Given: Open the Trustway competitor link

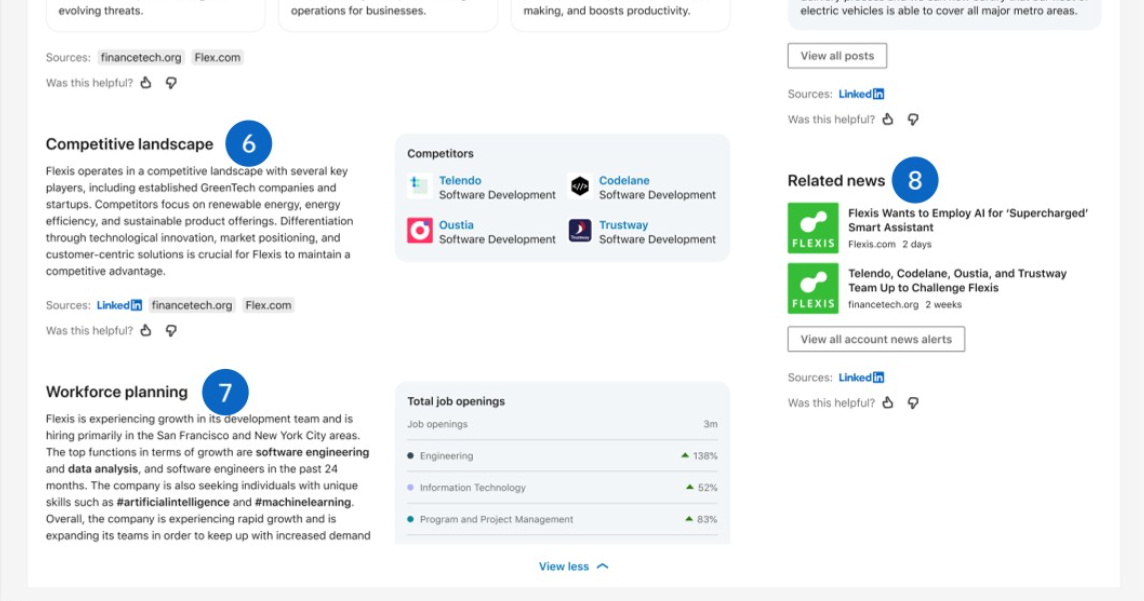Looking at the screenshot, I should coord(623,225).
